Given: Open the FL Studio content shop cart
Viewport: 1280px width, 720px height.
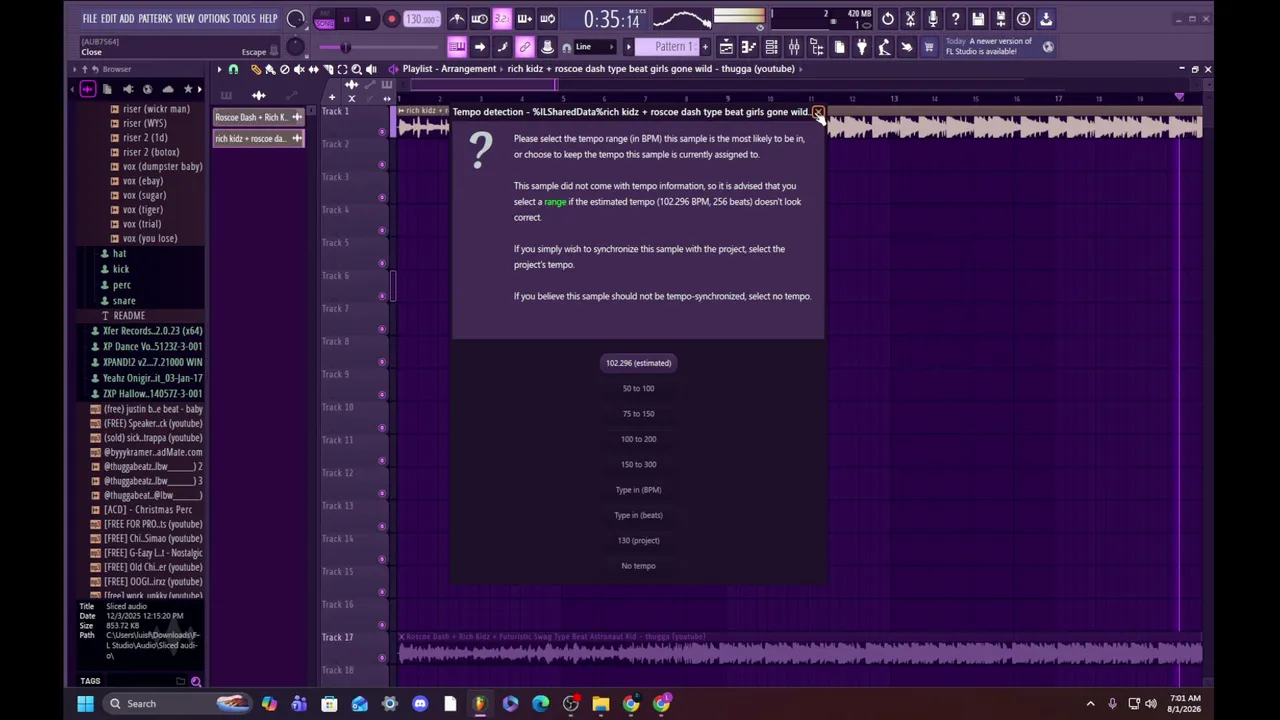Looking at the screenshot, I should tap(929, 47).
